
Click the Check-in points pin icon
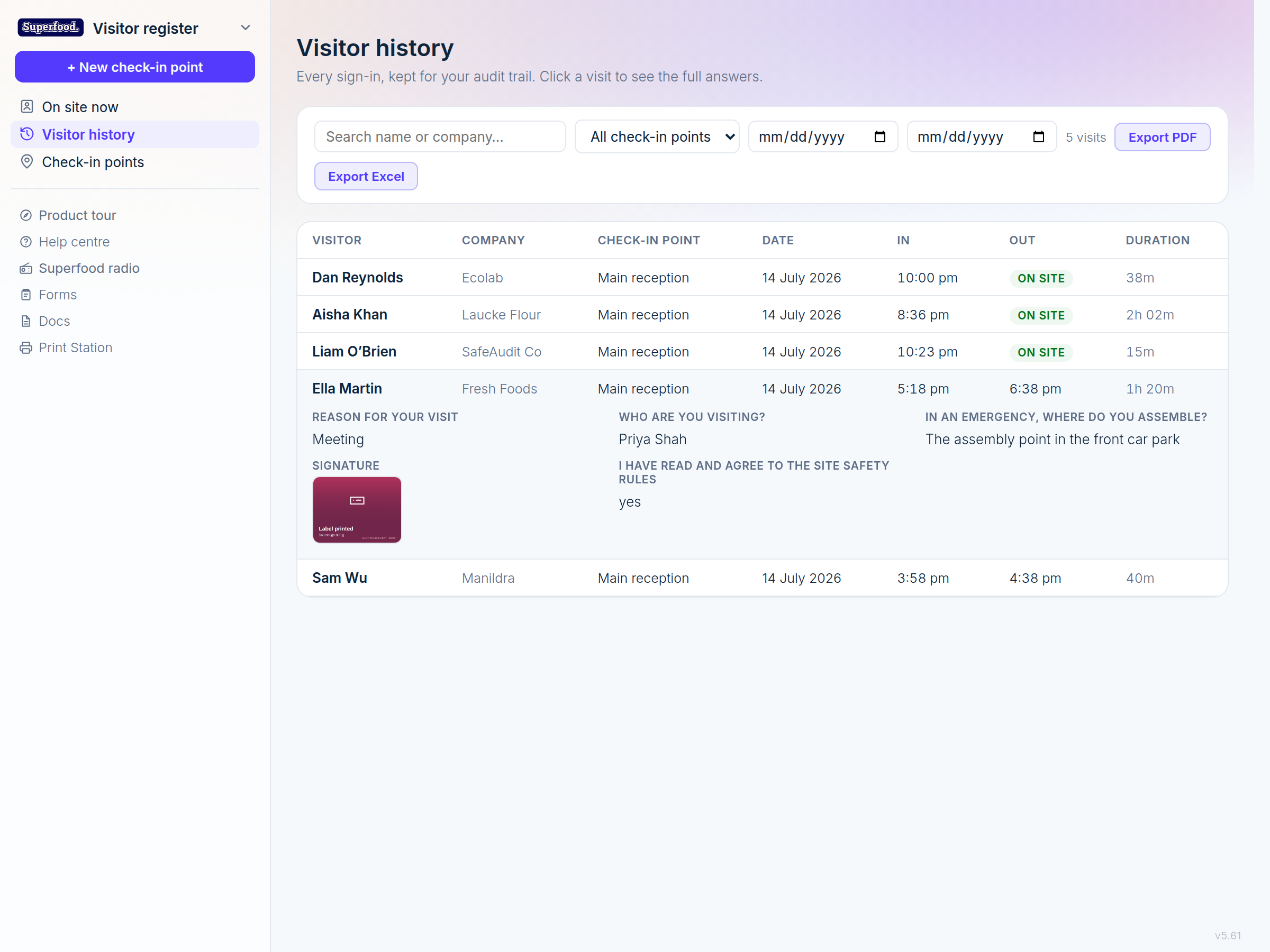[x=27, y=162]
